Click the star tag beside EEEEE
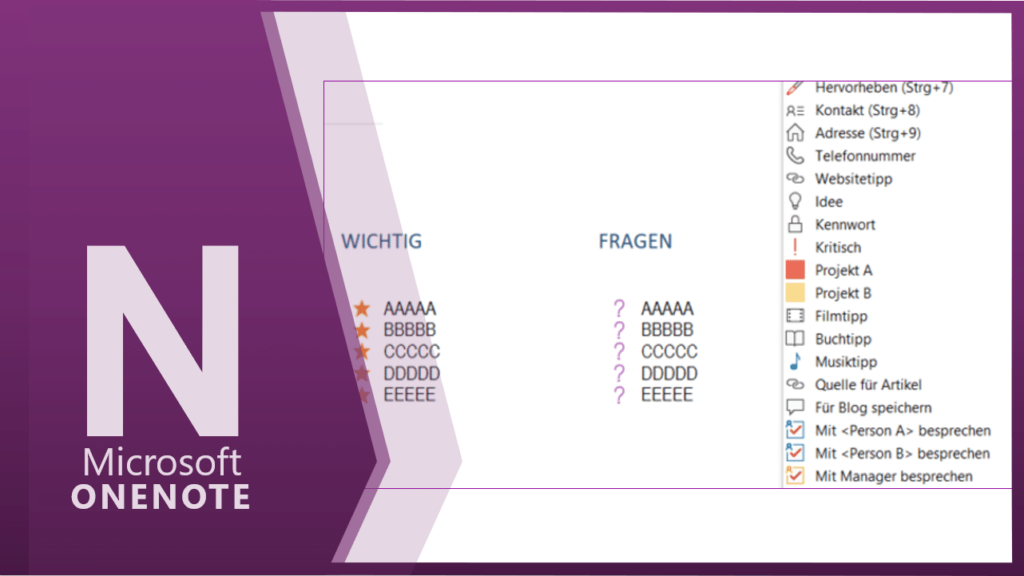The height and width of the screenshot is (576, 1024). 362,394
